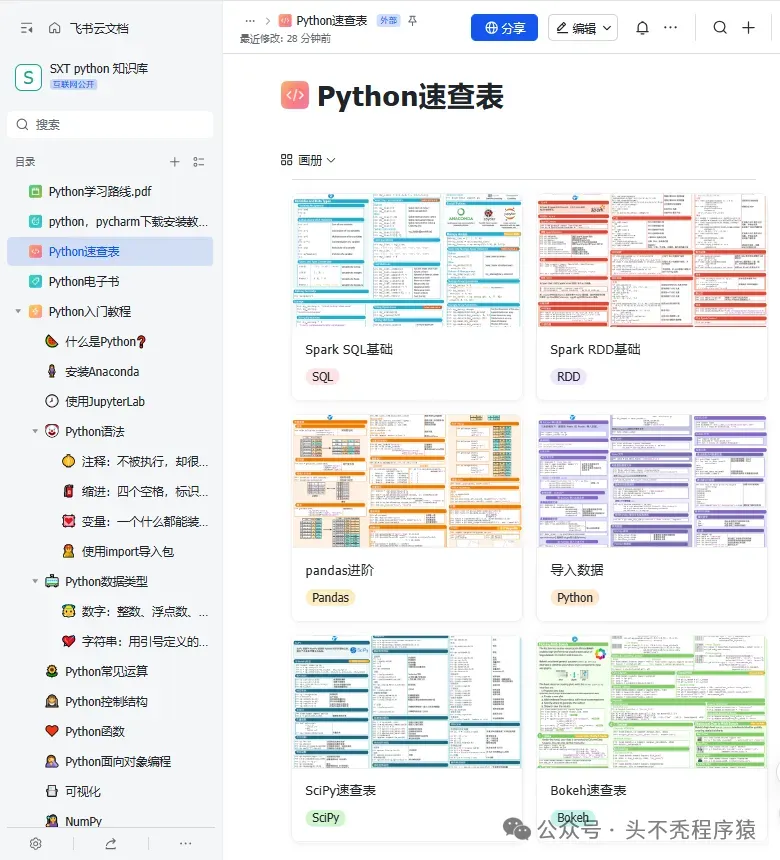Pin the document with the pin icon
Screen dimensions: 780x860
point(412,20)
